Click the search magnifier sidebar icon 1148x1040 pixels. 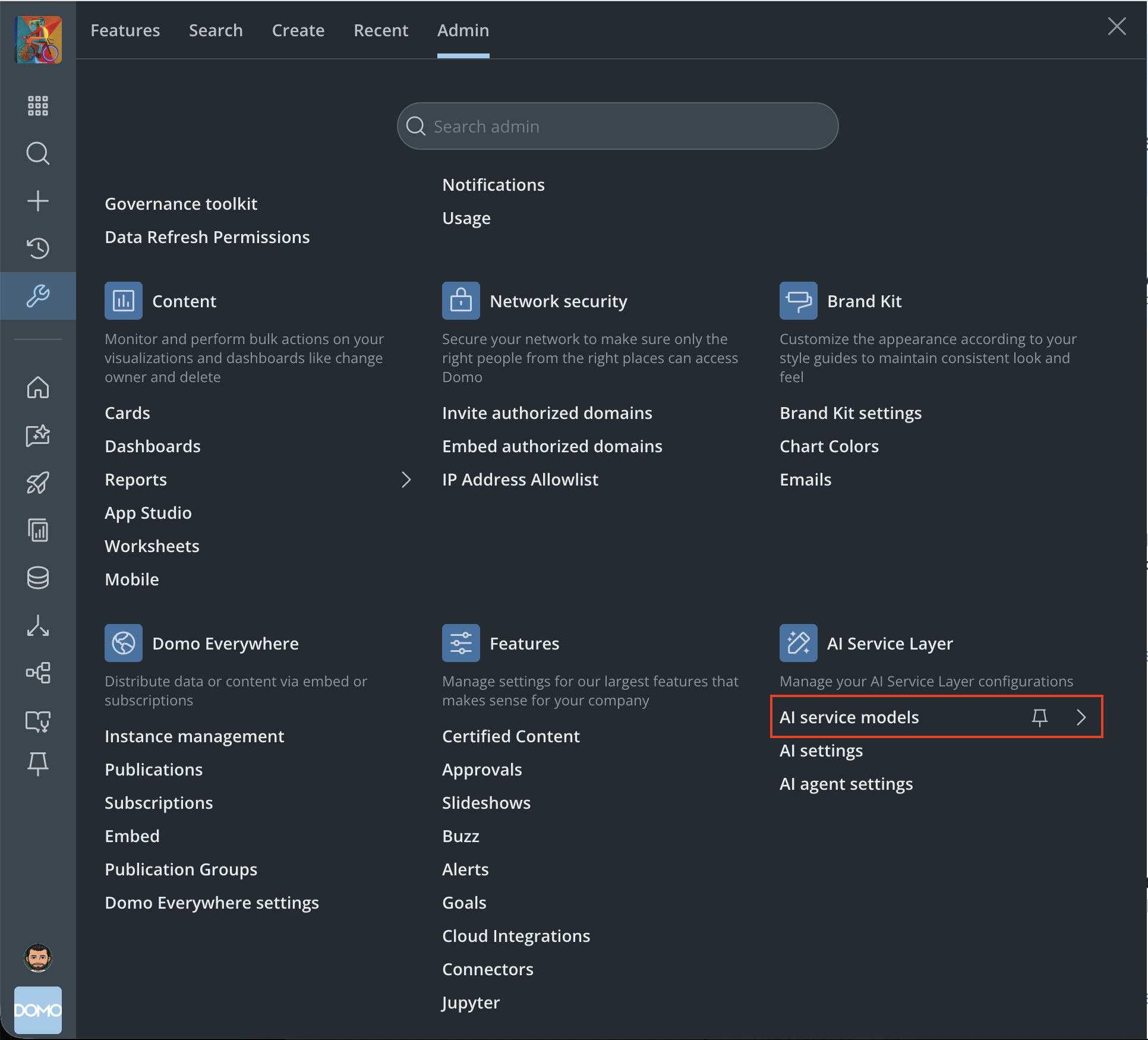(x=38, y=153)
